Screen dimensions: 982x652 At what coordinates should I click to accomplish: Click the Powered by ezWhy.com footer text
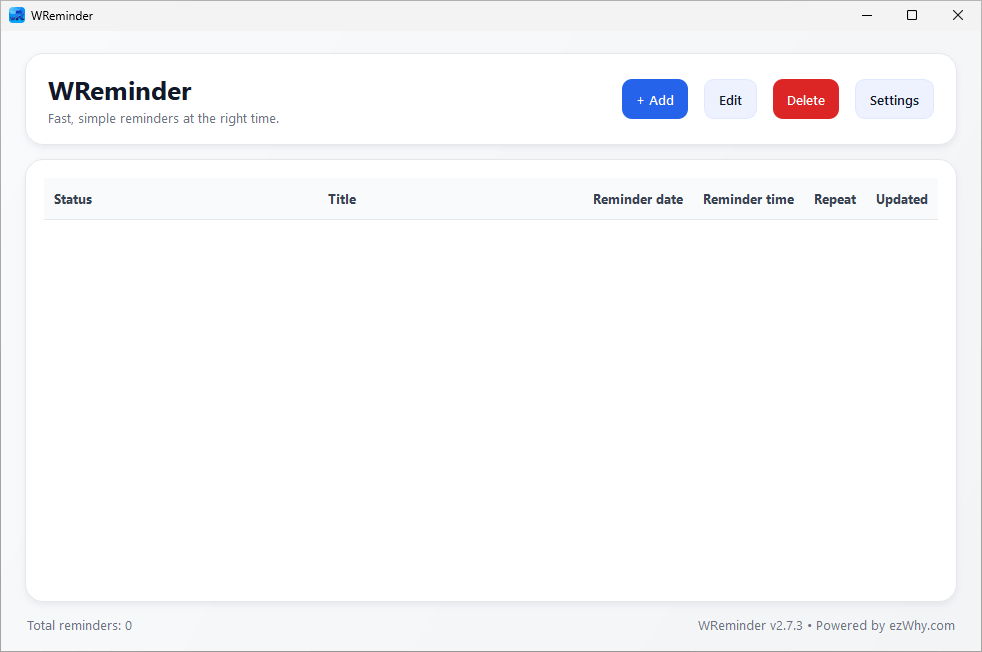coord(885,625)
